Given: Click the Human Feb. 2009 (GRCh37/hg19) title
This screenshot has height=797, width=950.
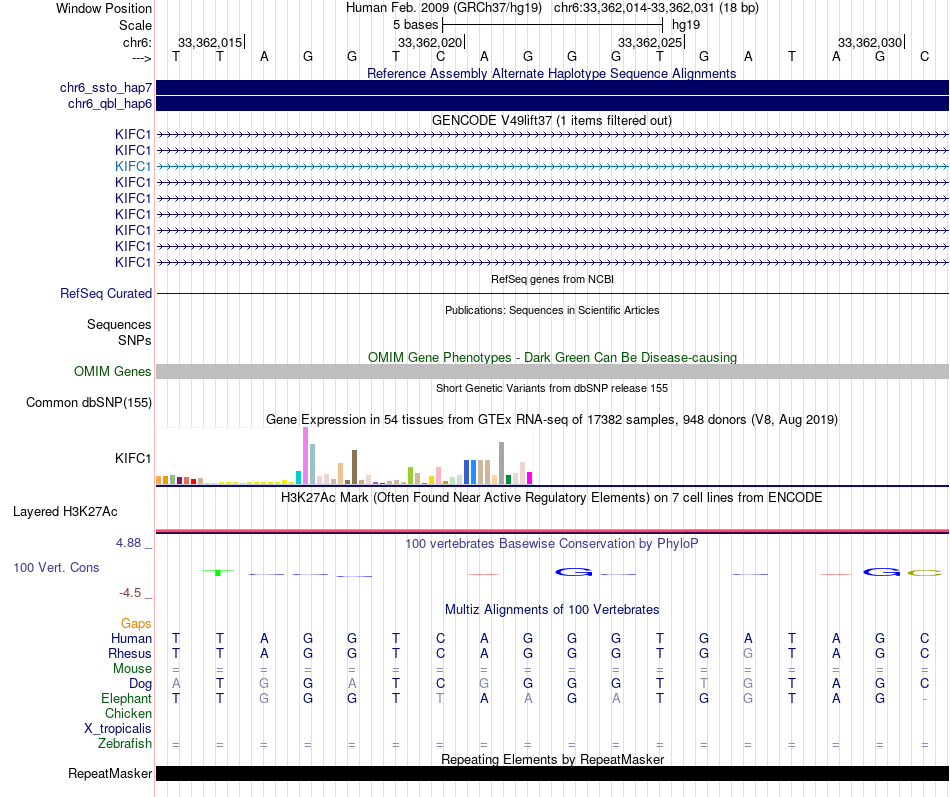Looking at the screenshot, I should pos(446,8).
